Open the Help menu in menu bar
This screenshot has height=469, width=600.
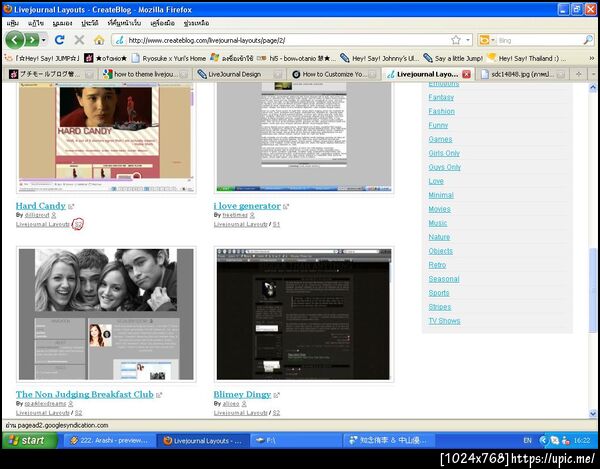196,23
